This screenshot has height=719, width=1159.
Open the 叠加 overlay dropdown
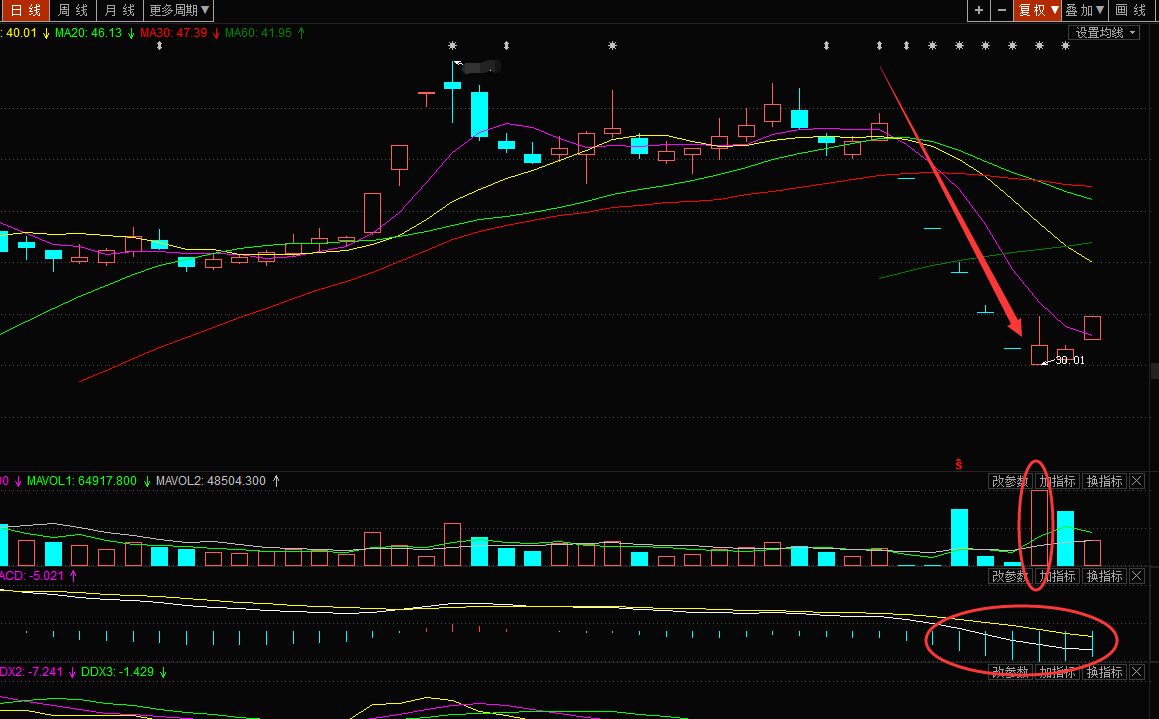pyautogui.click(x=1084, y=10)
